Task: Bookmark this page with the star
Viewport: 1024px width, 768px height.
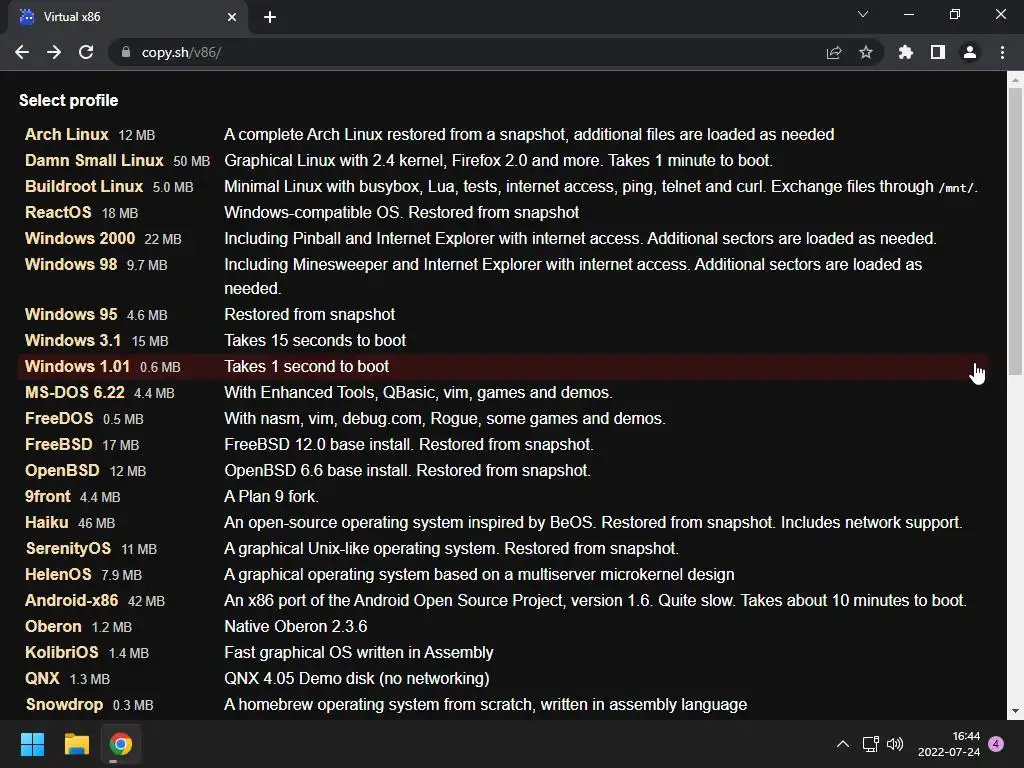Action: (x=866, y=52)
